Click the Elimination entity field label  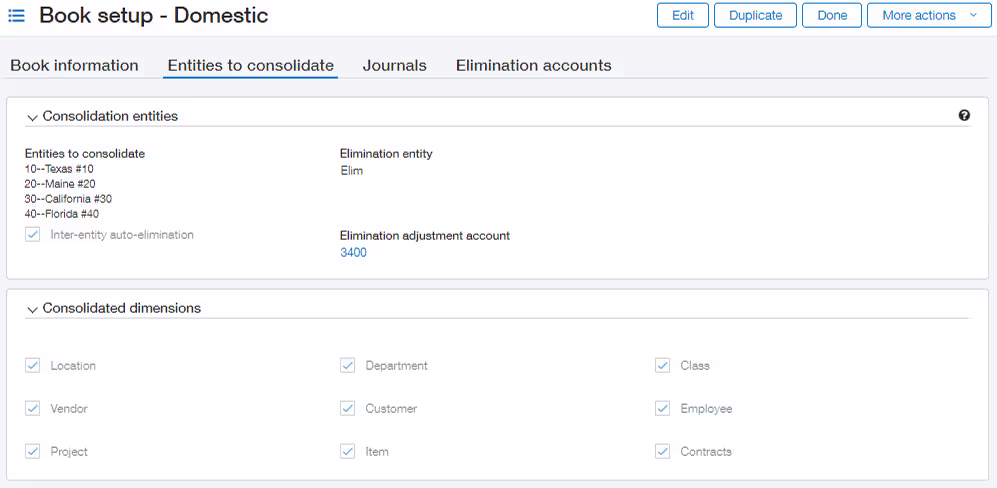(x=386, y=153)
